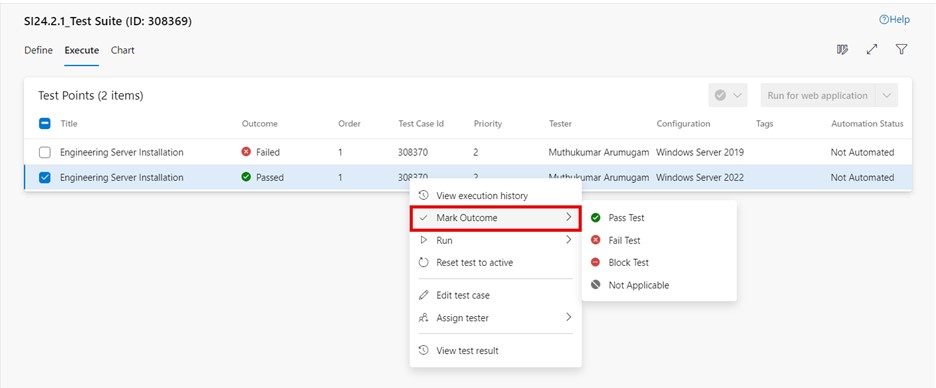Screen dimensions: 936x388
Task: Open the Run submenu entry
Action: pyautogui.click(x=495, y=241)
